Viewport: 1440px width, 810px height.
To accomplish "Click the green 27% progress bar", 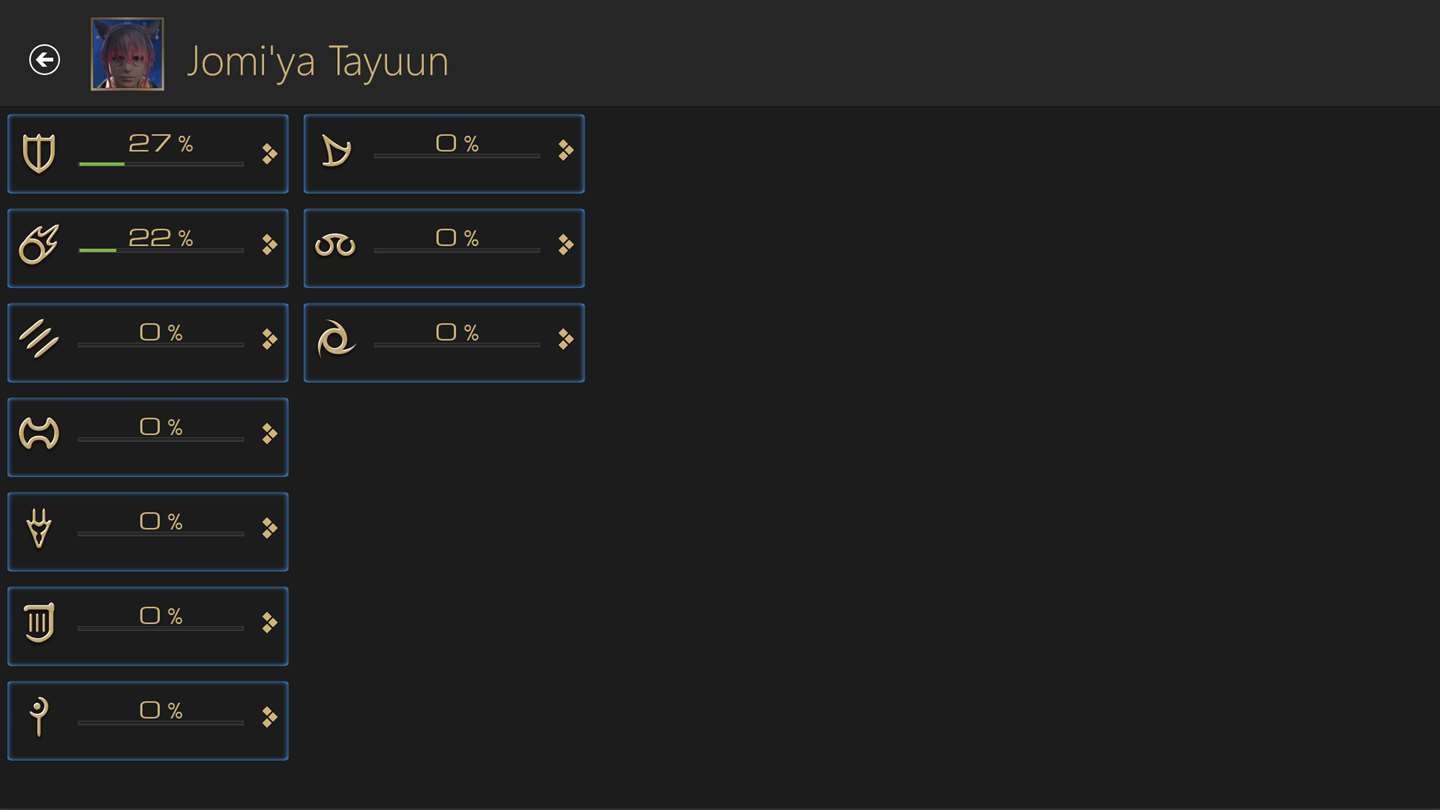I will [160, 163].
